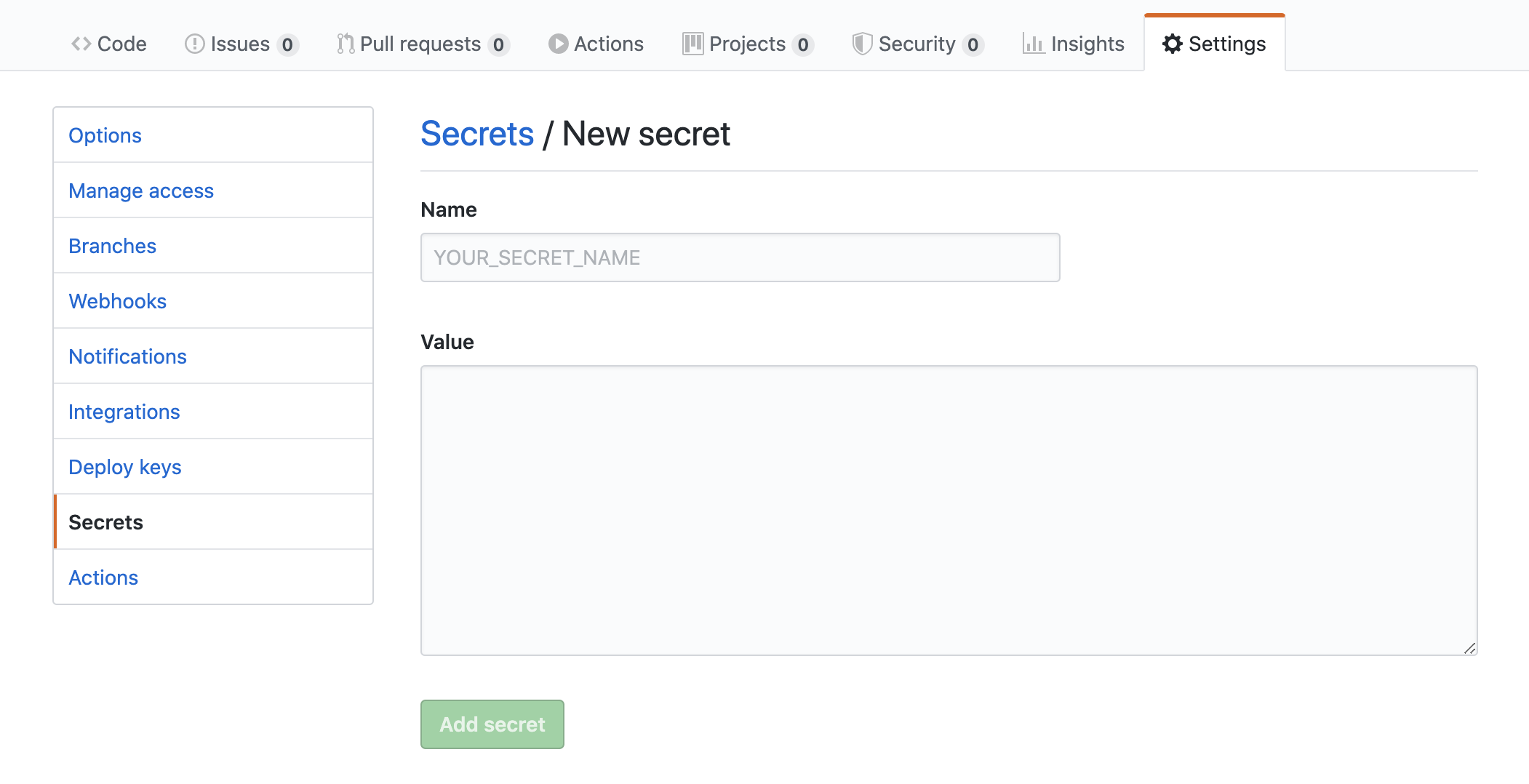
Task: Open the Secrets breadcrumb link
Action: coord(477,133)
